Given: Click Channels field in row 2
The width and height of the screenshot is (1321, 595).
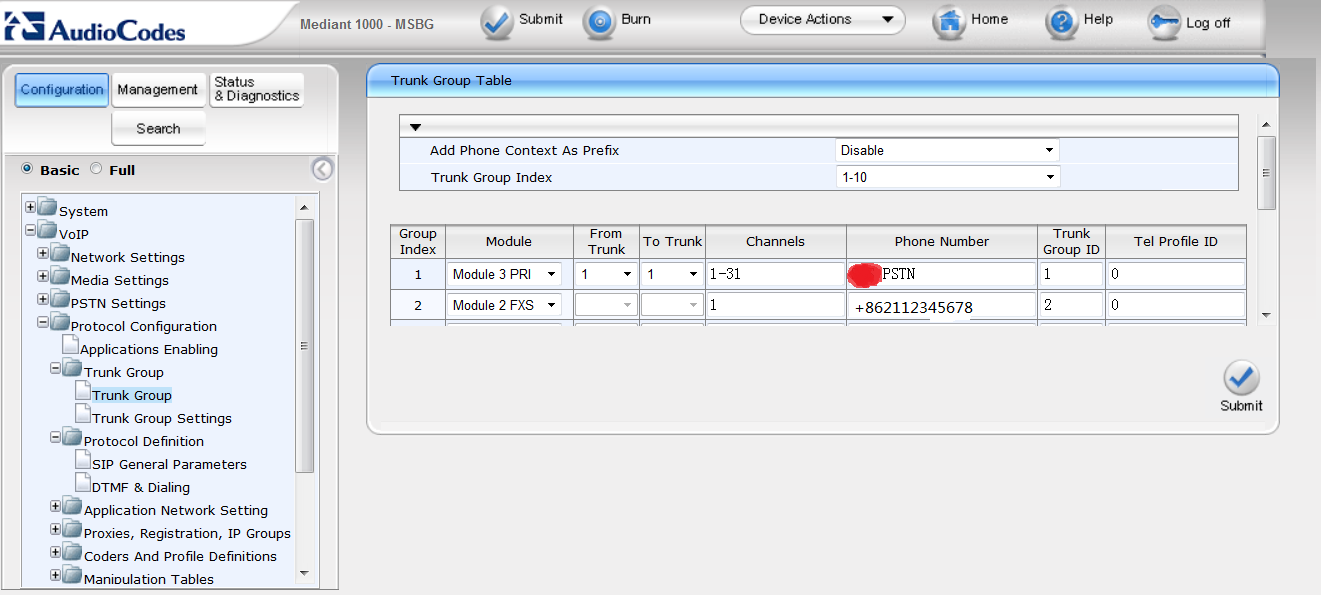Looking at the screenshot, I should [x=775, y=305].
